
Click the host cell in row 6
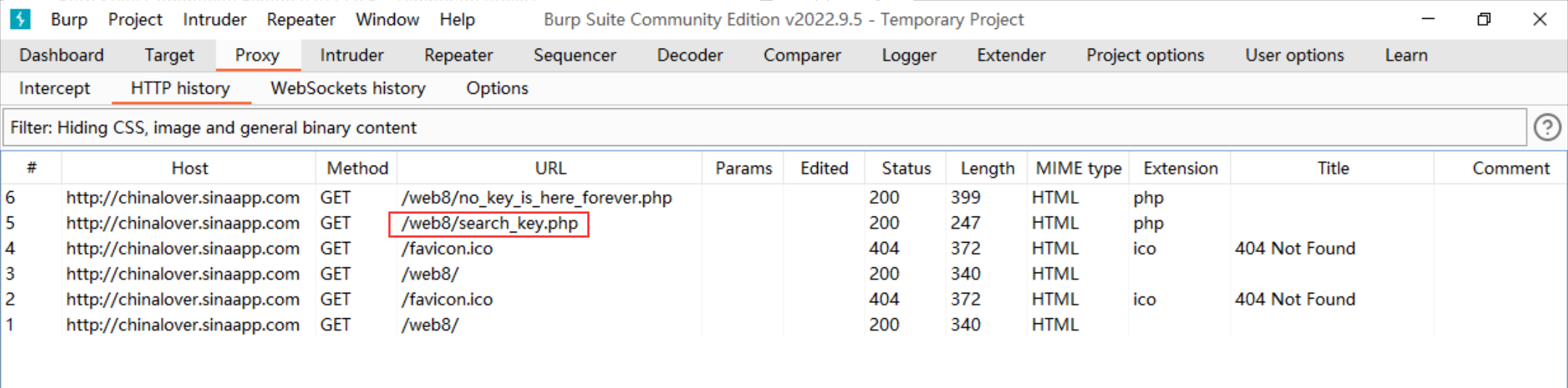point(183,198)
